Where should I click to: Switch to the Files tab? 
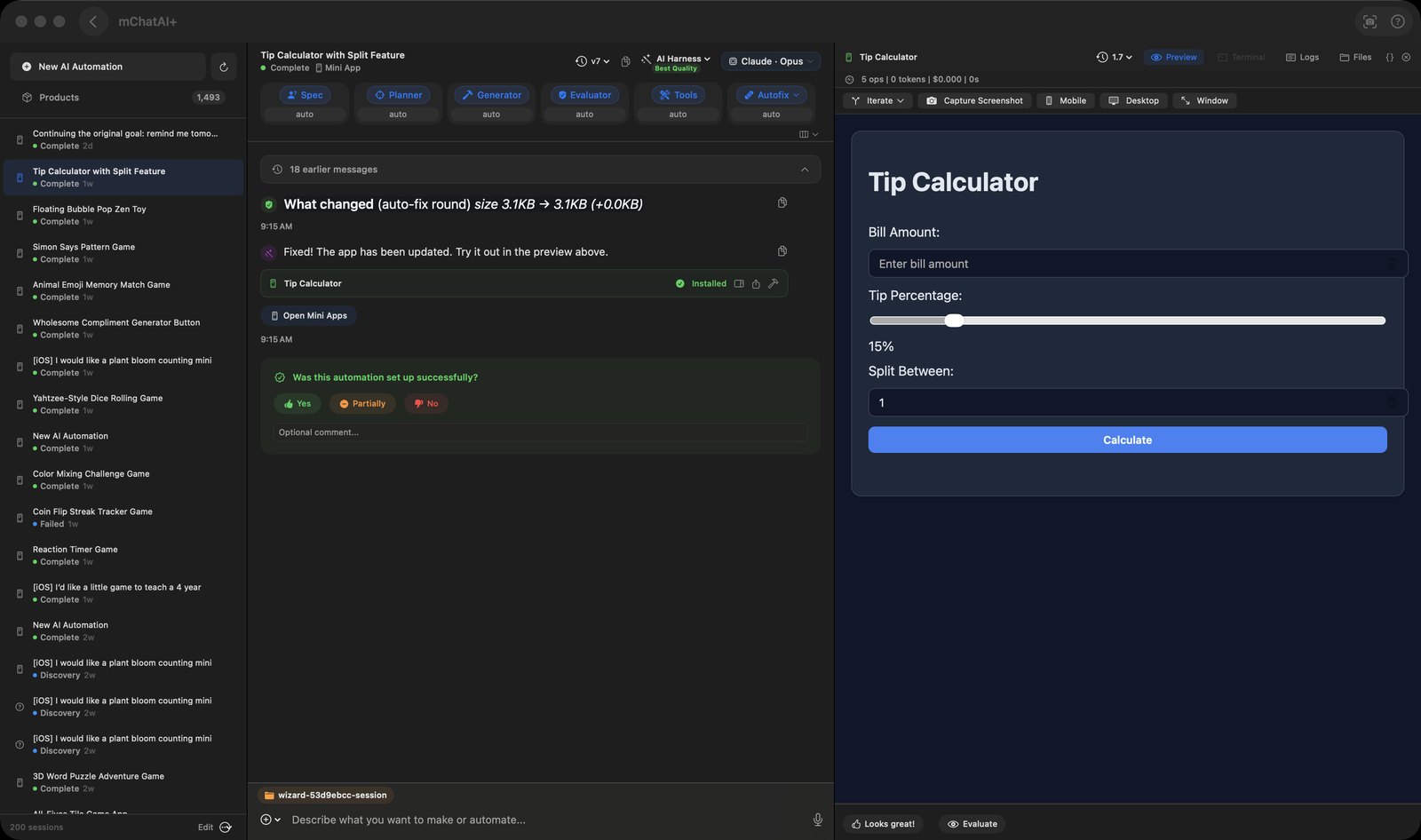tap(1355, 57)
